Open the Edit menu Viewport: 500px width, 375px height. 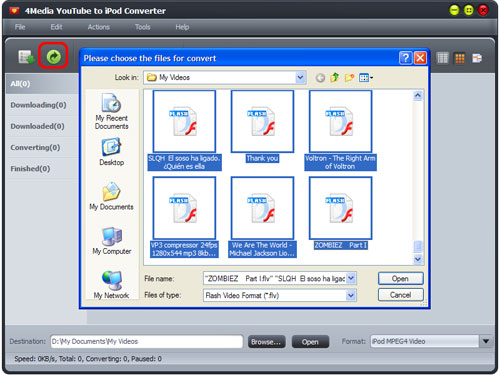[x=56, y=27]
